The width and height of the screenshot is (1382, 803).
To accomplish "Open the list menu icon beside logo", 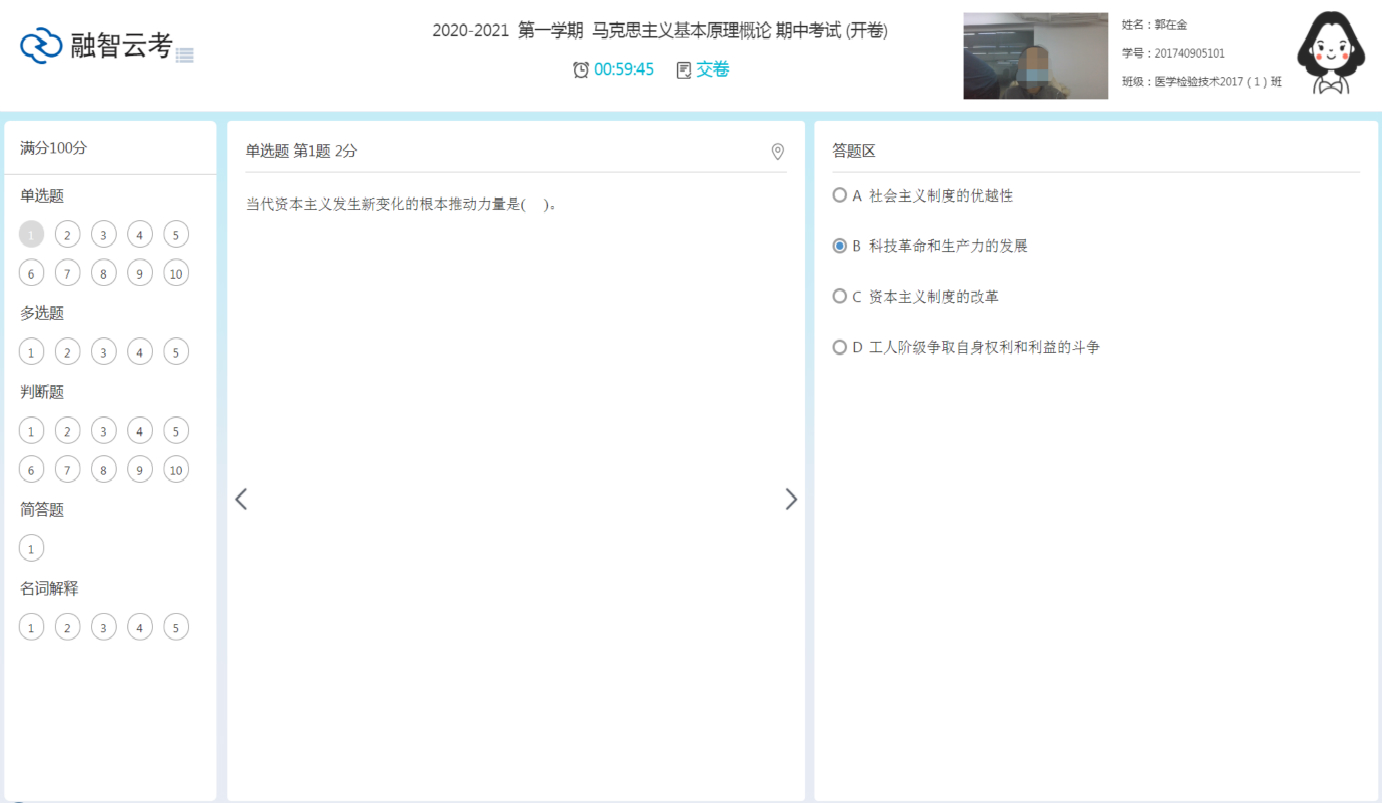I will pos(184,55).
